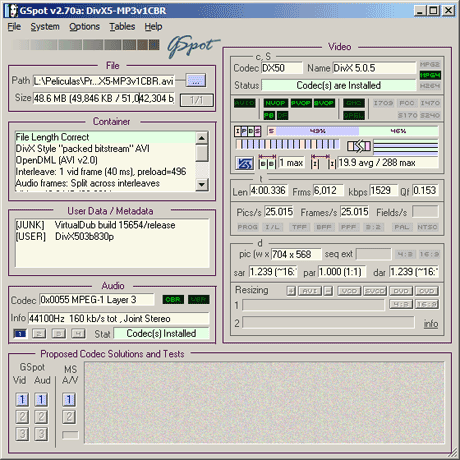Select the 'Interleave: 1 vid frame' row
This screenshot has height=460, width=460.
point(105,172)
